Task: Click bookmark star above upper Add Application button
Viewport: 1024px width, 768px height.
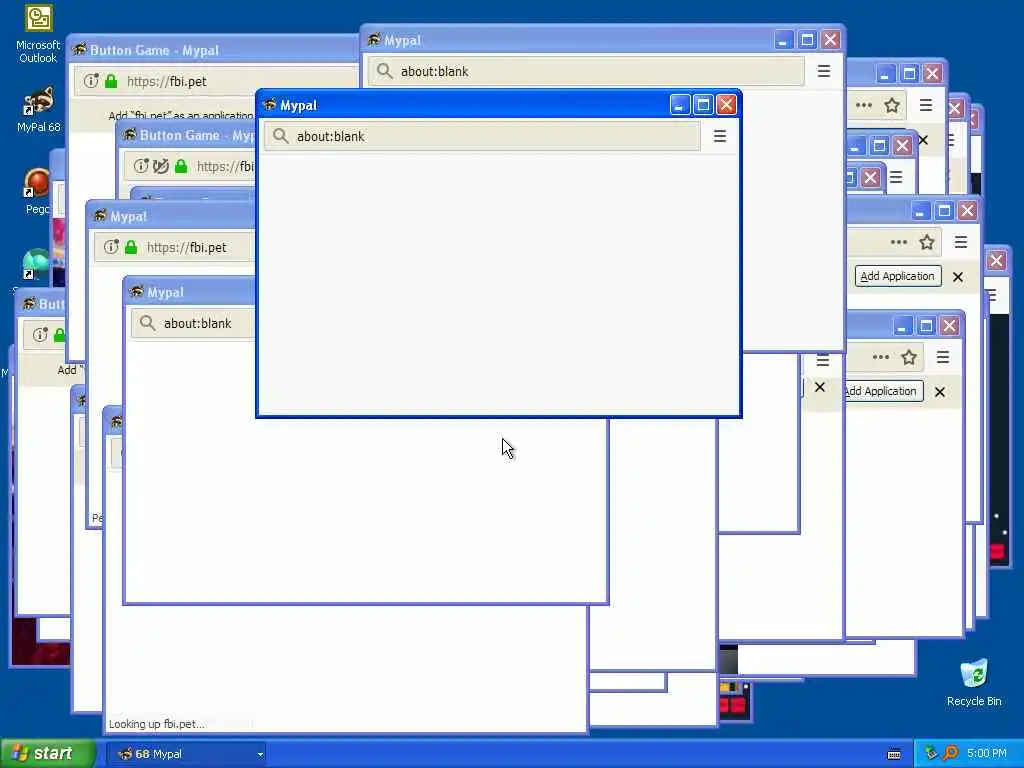Action: point(927,242)
